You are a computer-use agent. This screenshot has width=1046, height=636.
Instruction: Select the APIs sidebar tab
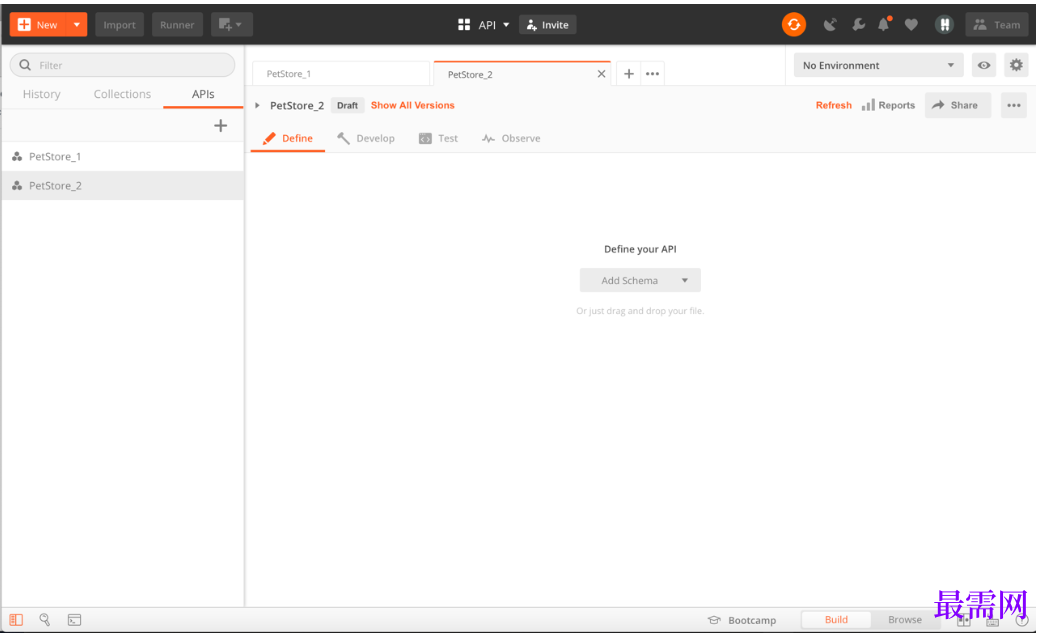tap(203, 94)
